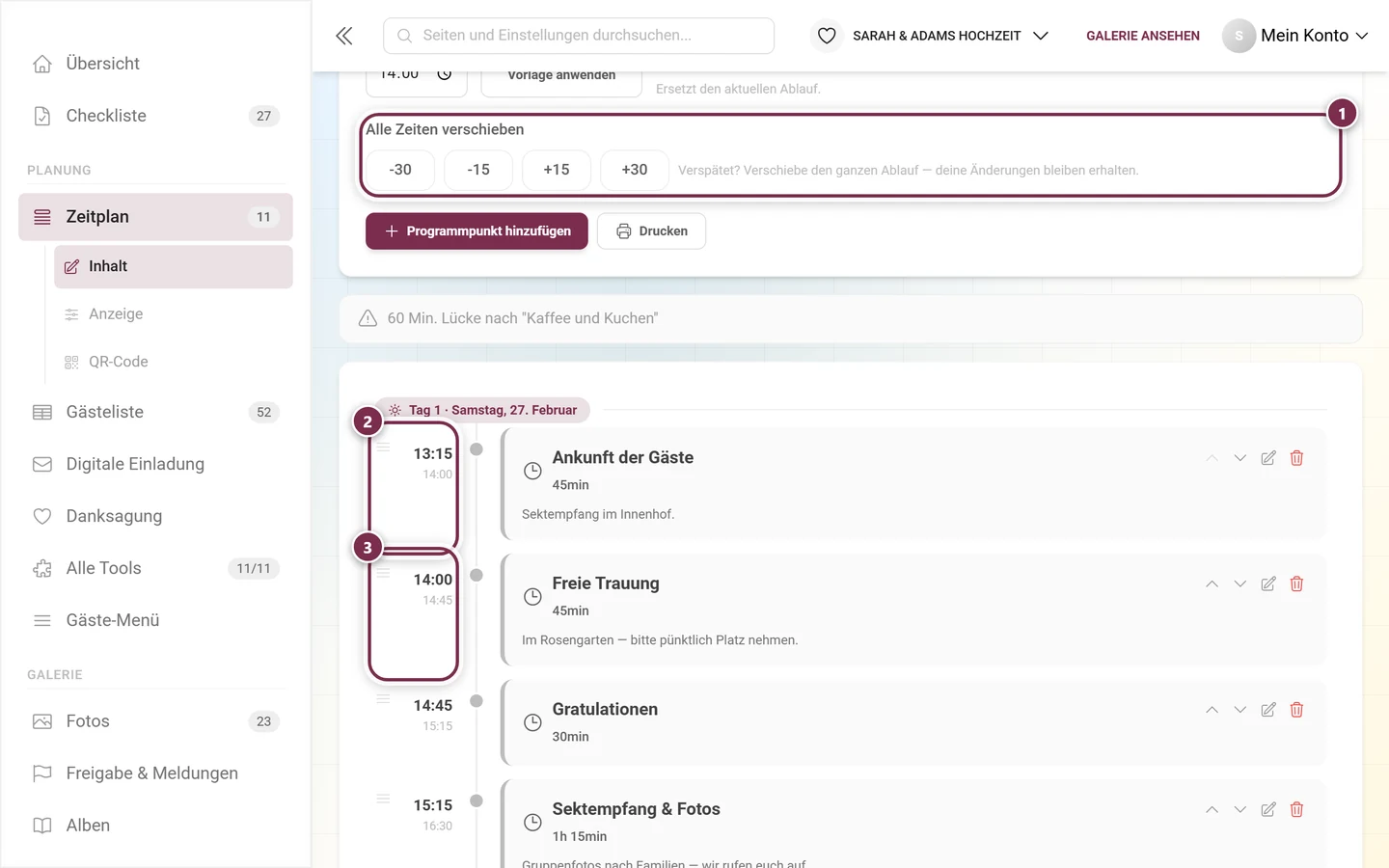Image resolution: width=1389 pixels, height=868 pixels.
Task: Focus the Seiten und Einstellungen search field
Action: point(579,36)
